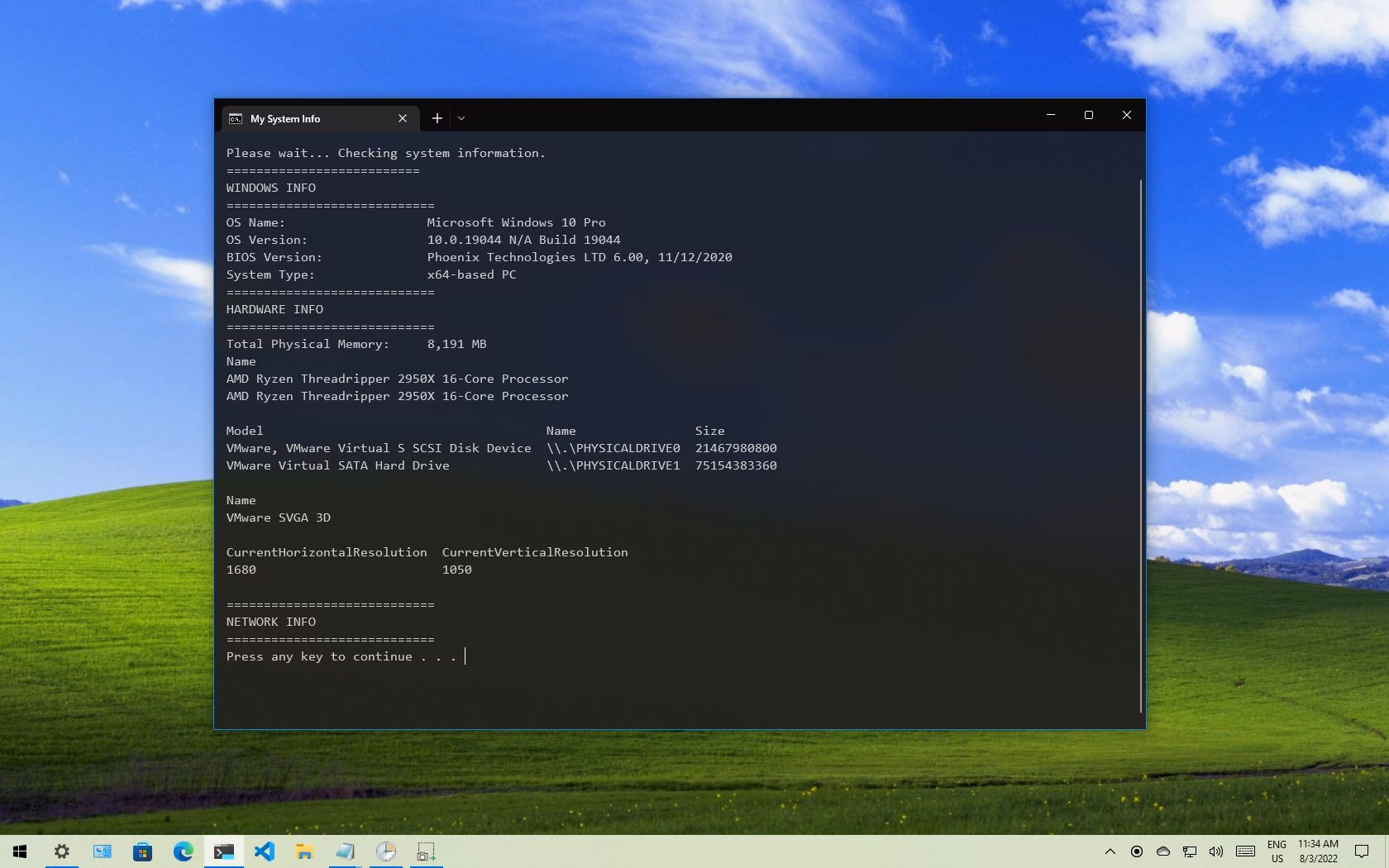Click the 'Total Physical Memory:' label
The image size is (1389, 868).
pyautogui.click(x=308, y=344)
